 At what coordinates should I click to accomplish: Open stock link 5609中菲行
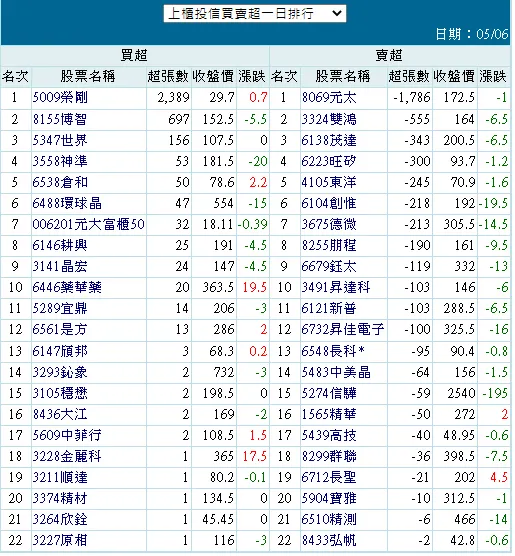(67, 435)
